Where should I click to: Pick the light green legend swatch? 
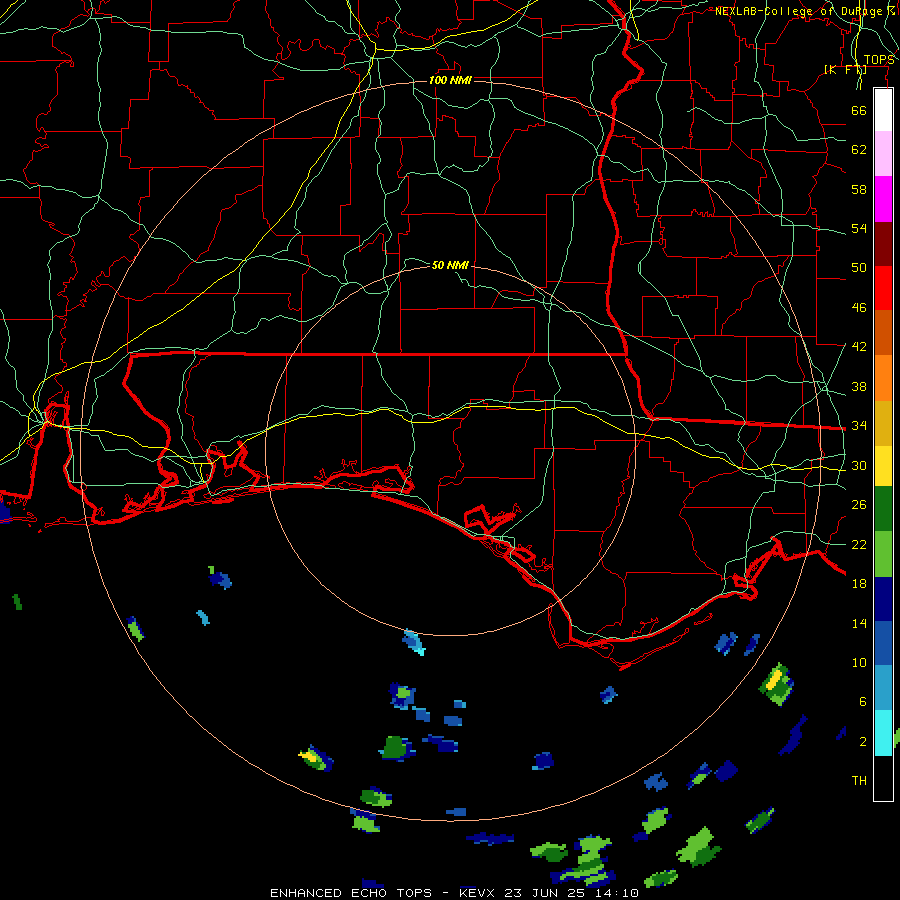[883, 554]
